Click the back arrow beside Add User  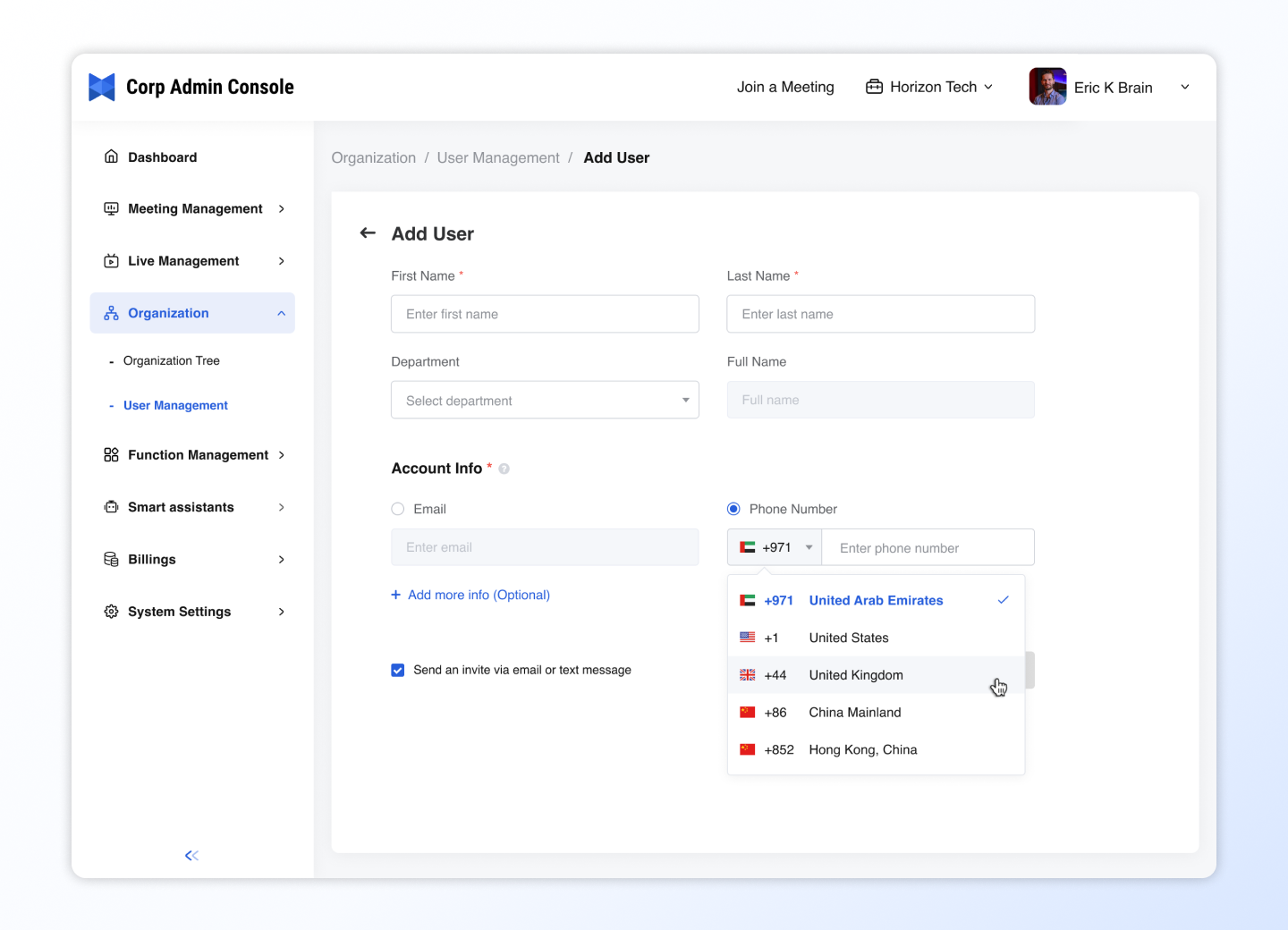click(x=368, y=233)
